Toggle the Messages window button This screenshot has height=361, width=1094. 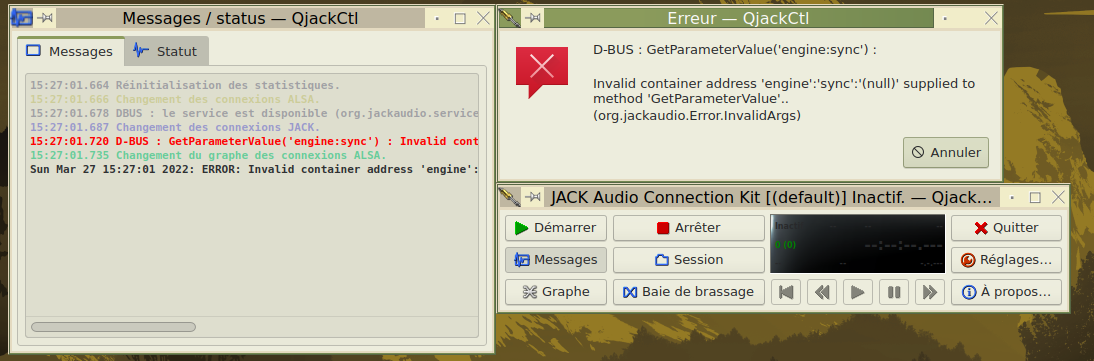click(x=555, y=260)
